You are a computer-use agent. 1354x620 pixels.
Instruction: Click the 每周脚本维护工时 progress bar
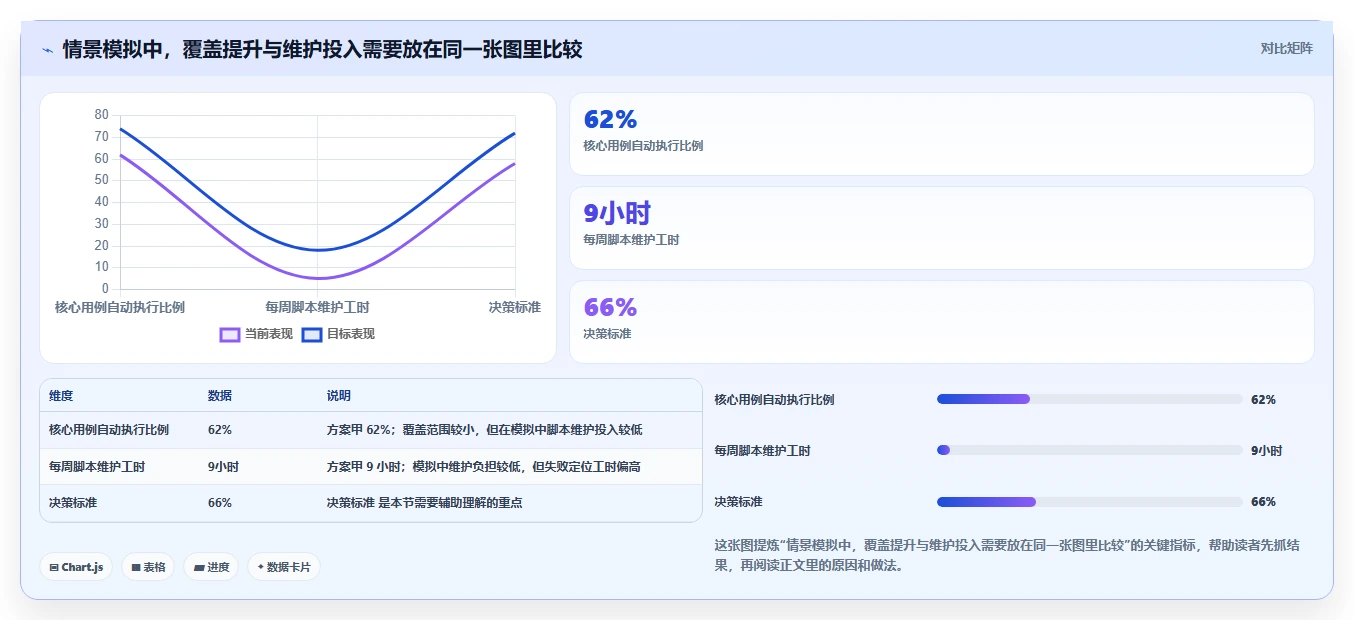click(1090, 450)
